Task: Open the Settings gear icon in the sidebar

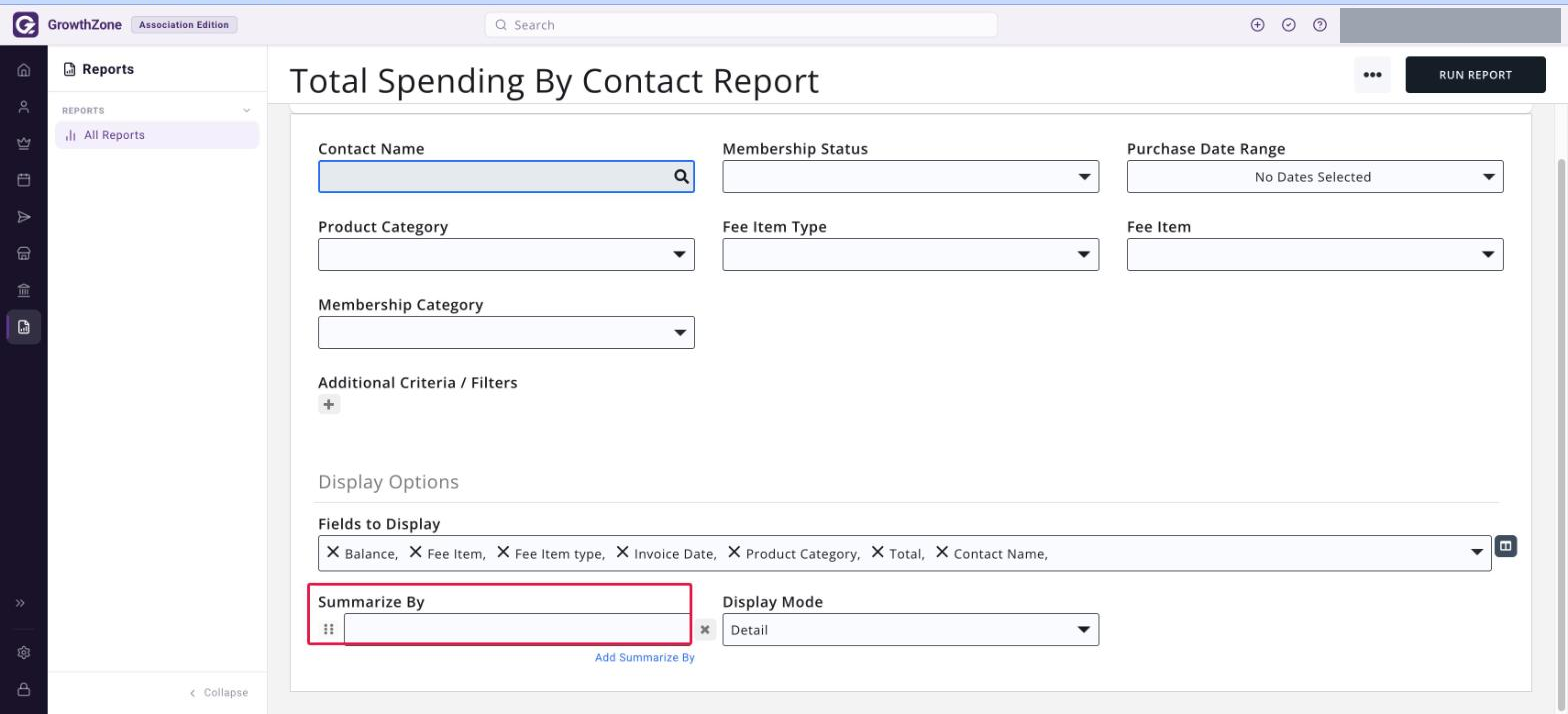Action: [24, 653]
